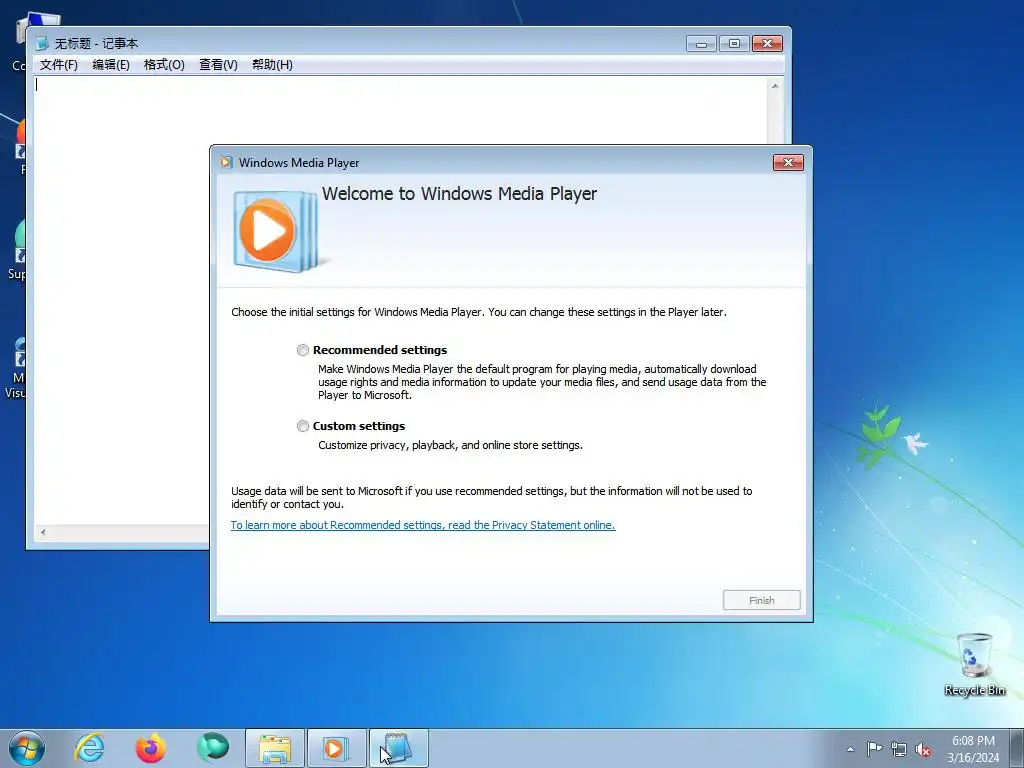The height and width of the screenshot is (768, 1024).
Task: Open the 格式(O) menu in Notepad
Action: click(x=164, y=65)
